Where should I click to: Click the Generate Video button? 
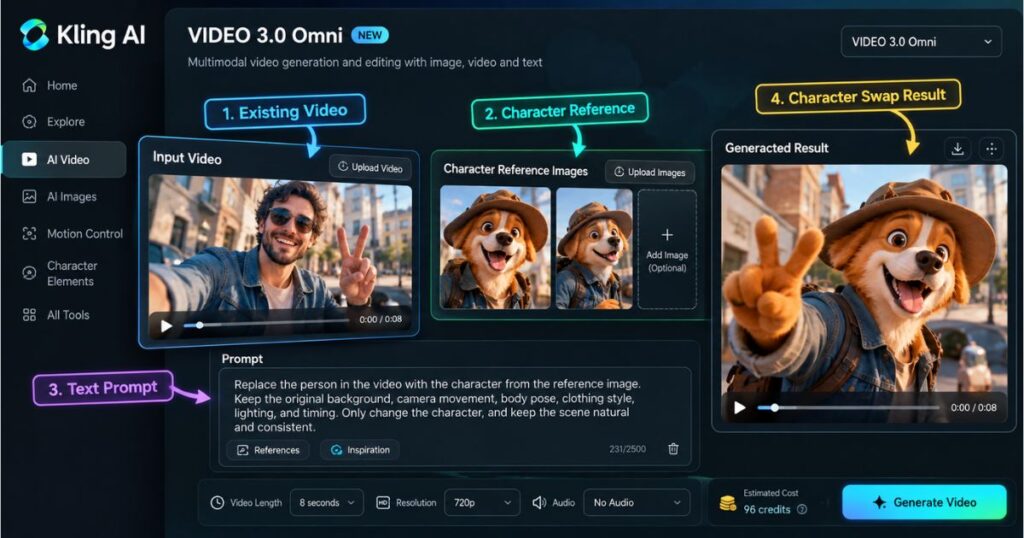point(924,502)
